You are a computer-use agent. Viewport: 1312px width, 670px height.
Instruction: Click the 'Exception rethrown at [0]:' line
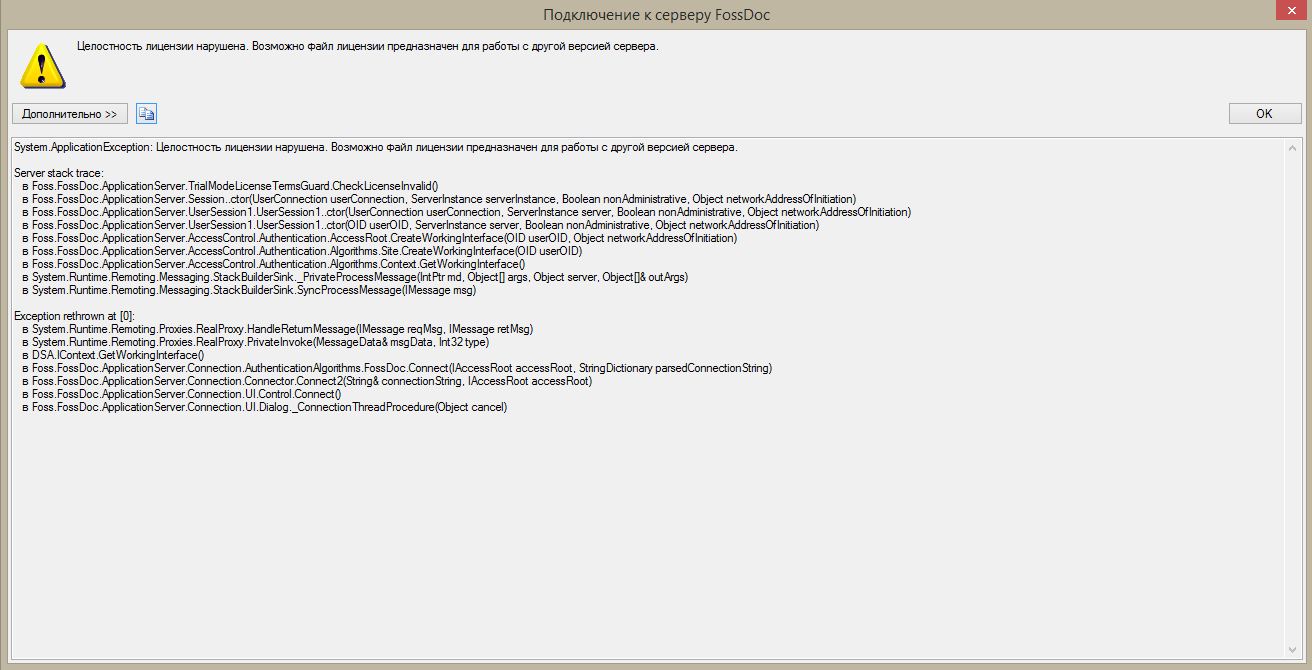pyautogui.click(x=74, y=316)
